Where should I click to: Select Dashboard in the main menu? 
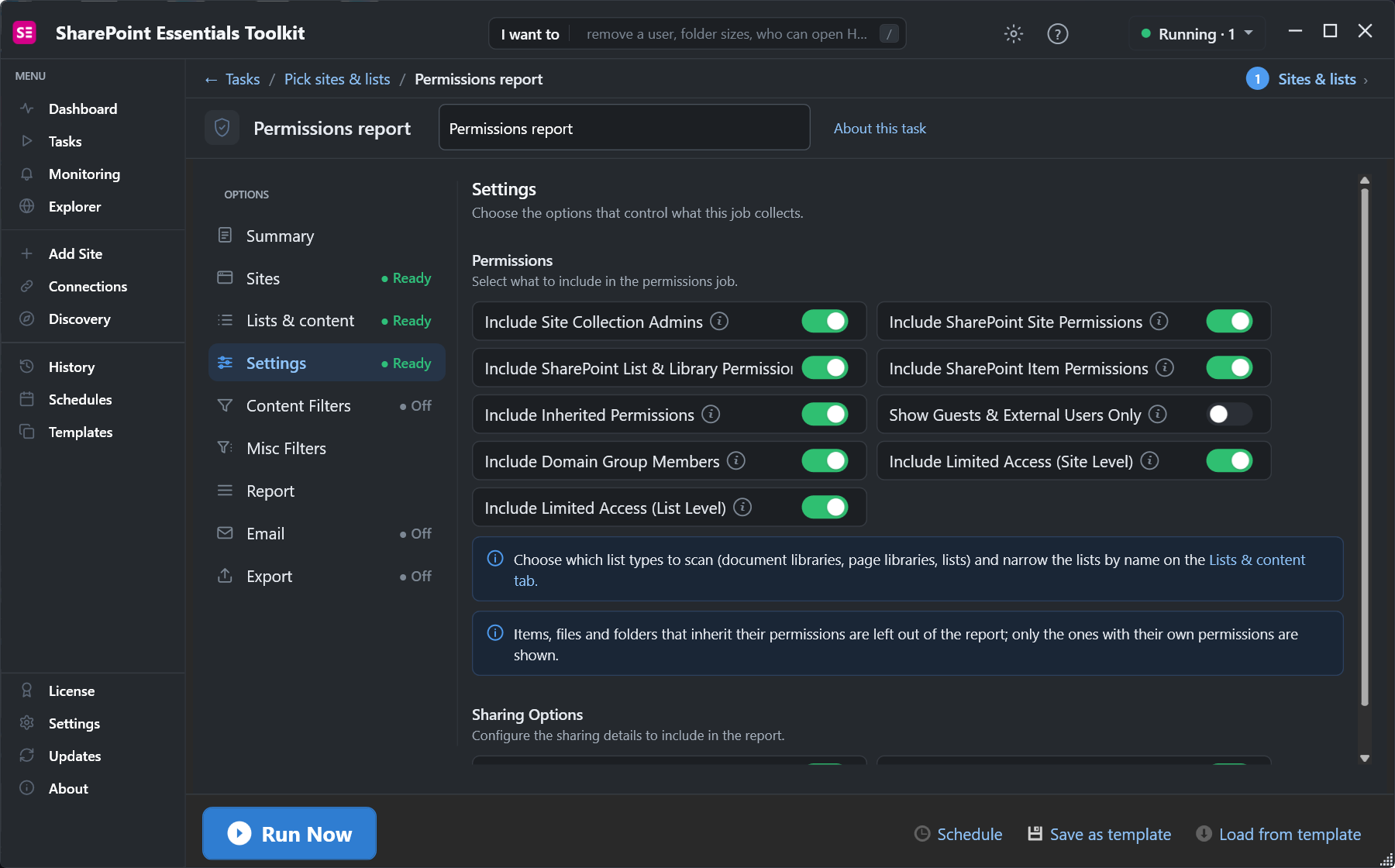[x=83, y=109]
